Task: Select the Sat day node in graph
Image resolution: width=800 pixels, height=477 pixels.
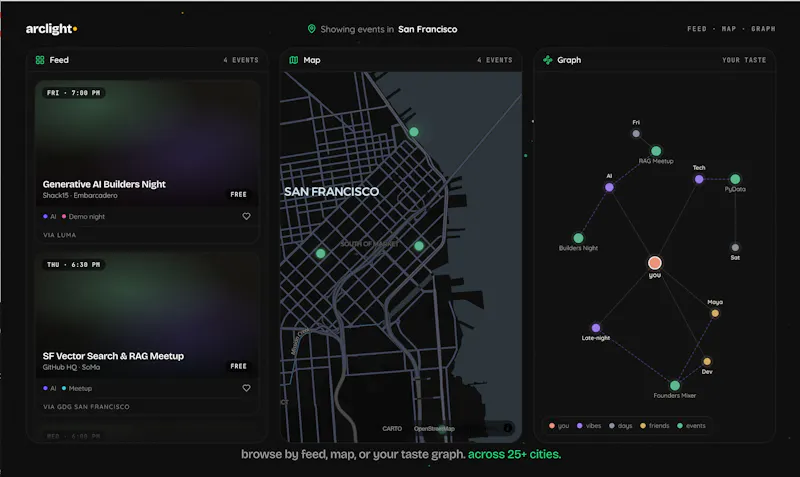Action: tap(735, 247)
